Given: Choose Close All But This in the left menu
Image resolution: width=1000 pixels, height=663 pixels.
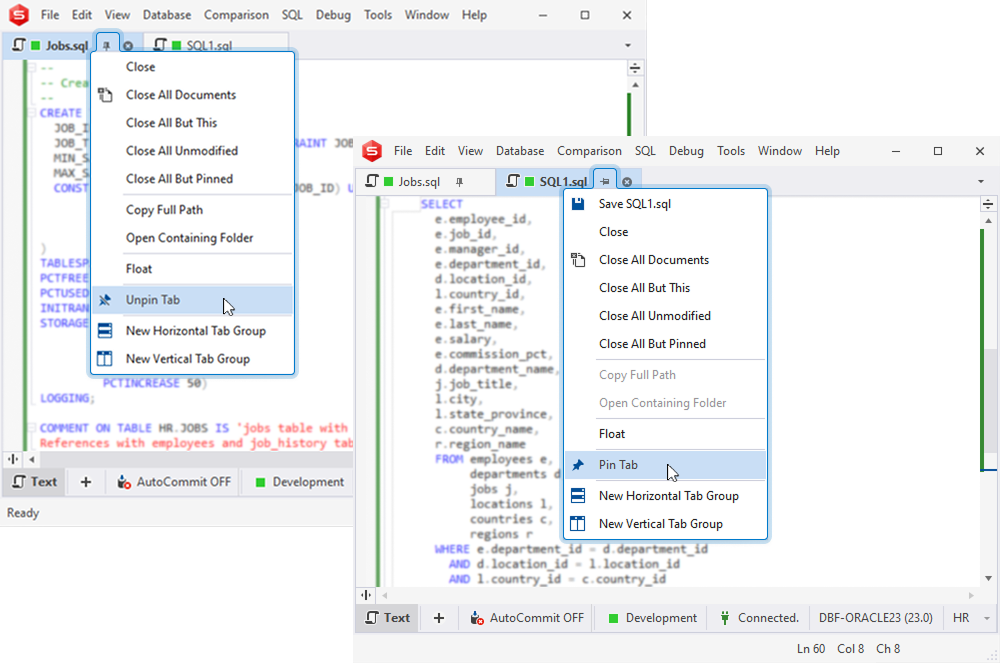Looking at the screenshot, I should [193, 123].
